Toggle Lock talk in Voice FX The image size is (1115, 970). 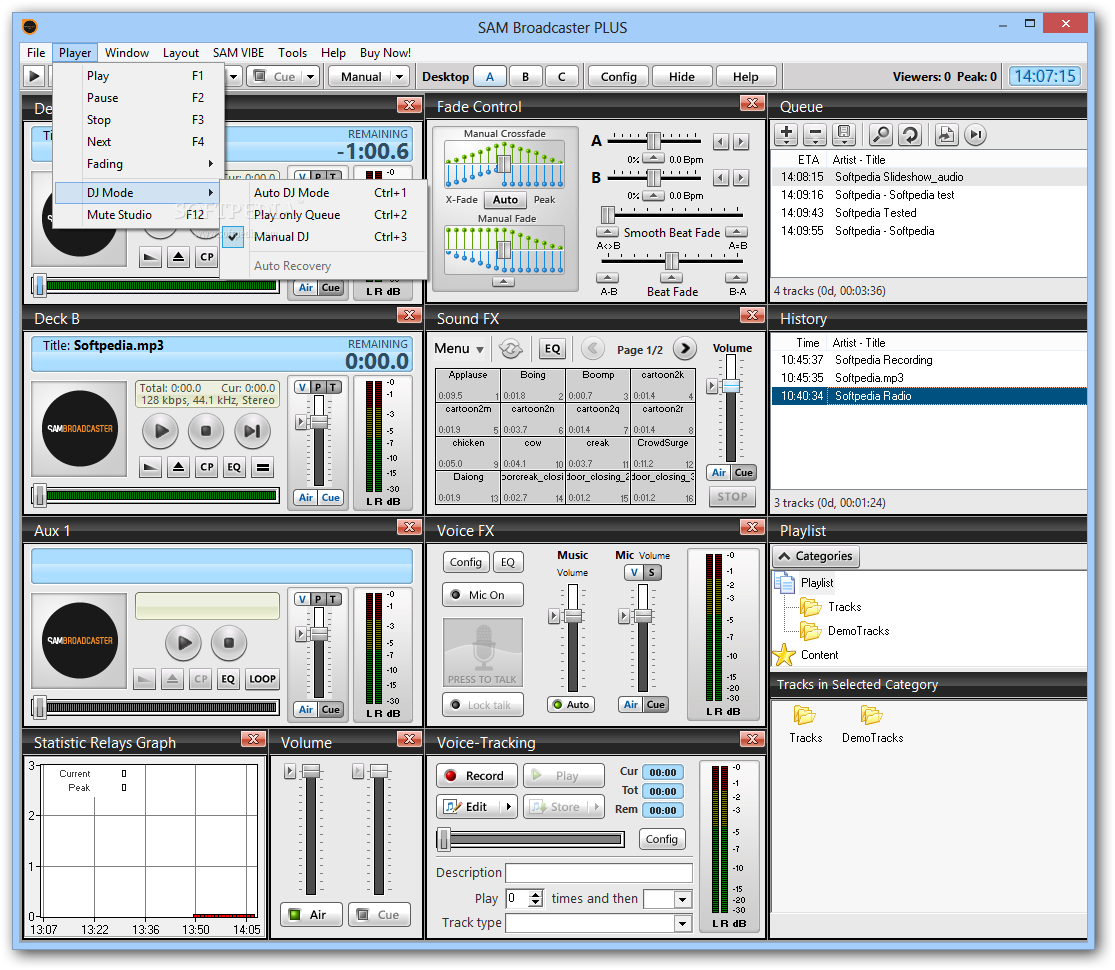(x=483, y=705)
